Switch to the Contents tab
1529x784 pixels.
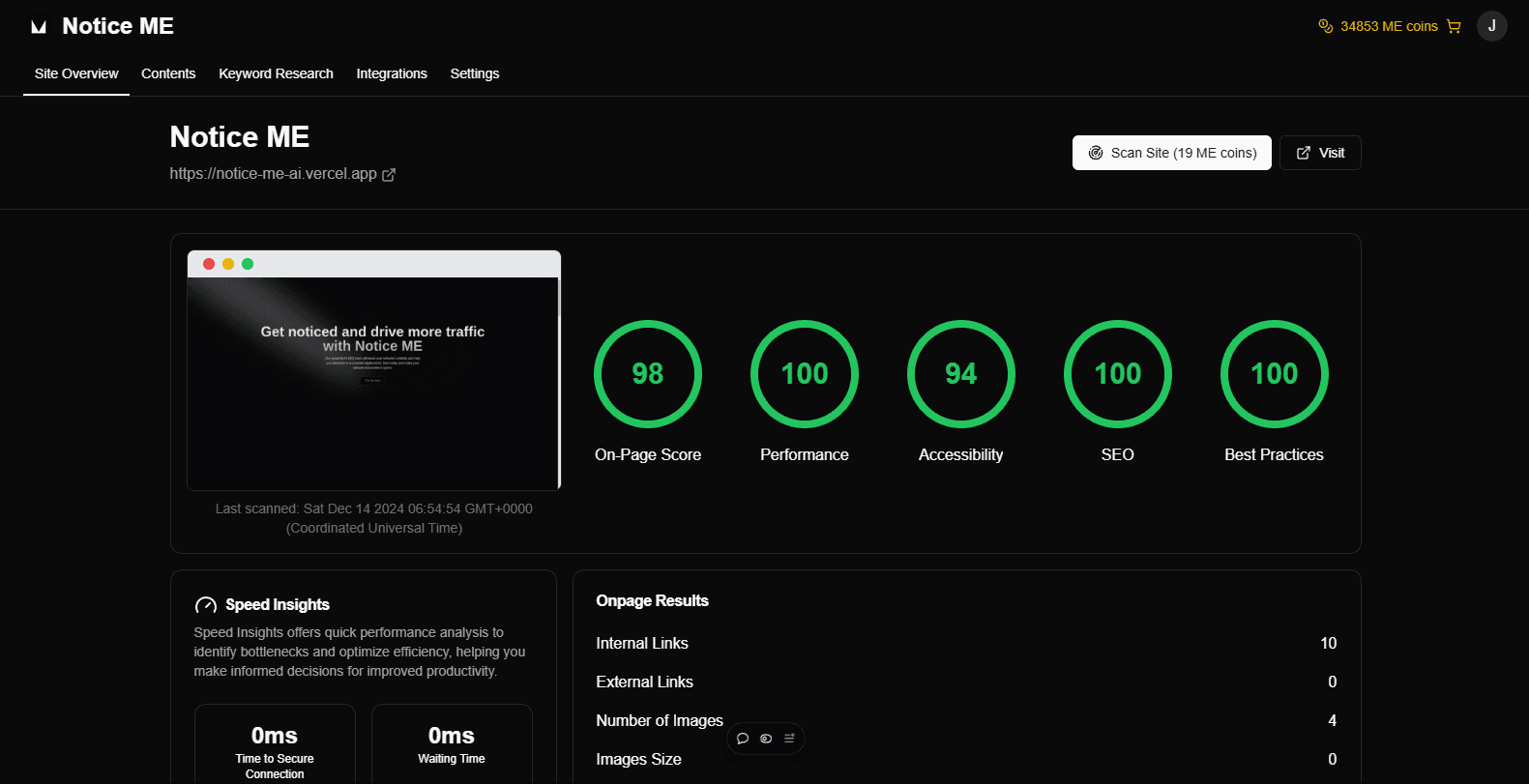pos(168,73)
